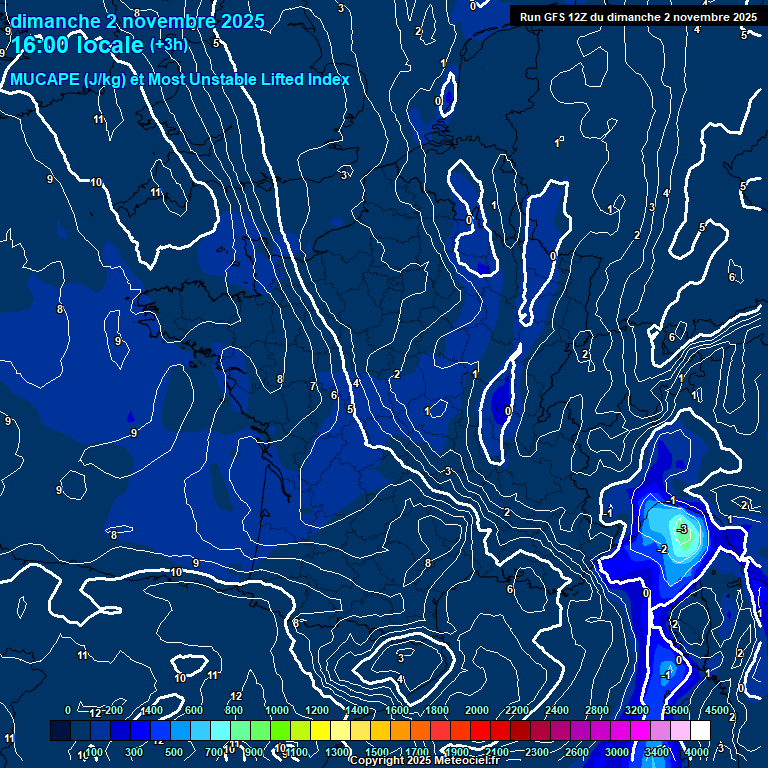Click the '3000' legend value
This screenshot has height=768, width=768.
(617, 752)
